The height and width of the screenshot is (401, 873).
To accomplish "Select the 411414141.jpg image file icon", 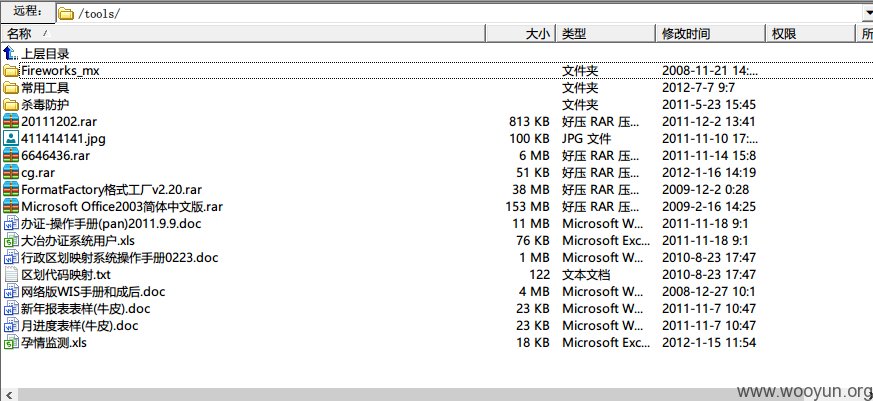I will pos(11,138).
